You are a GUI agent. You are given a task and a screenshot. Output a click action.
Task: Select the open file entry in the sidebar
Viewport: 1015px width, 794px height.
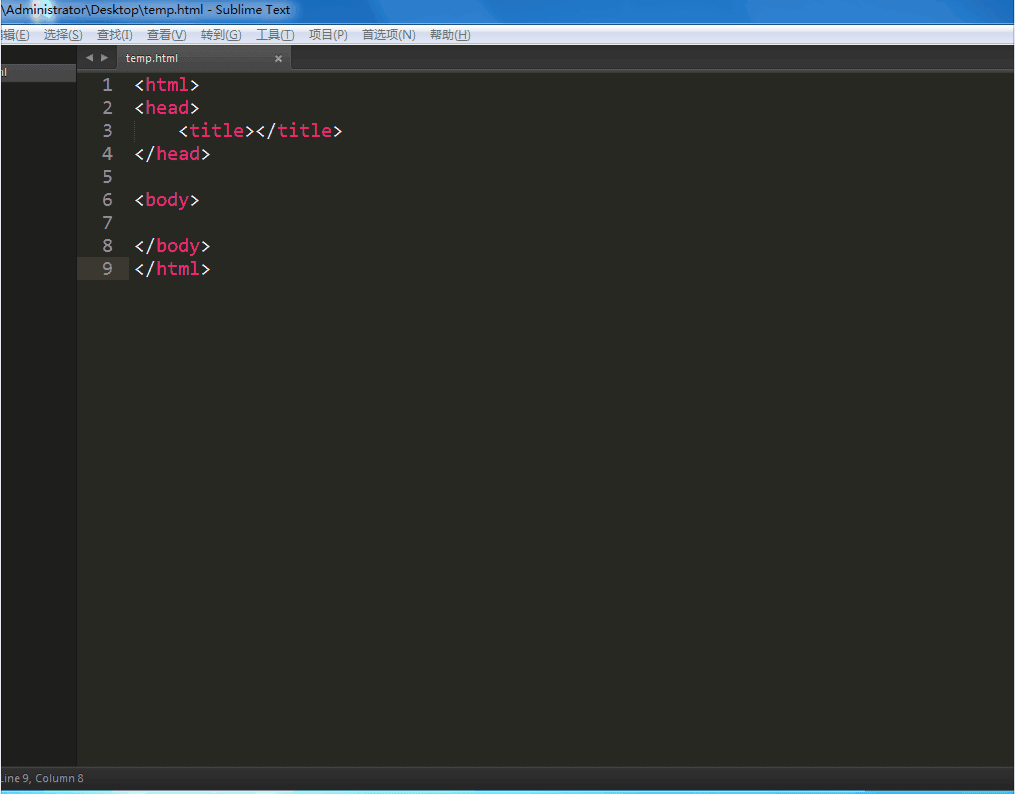click(x=38, y=73)
